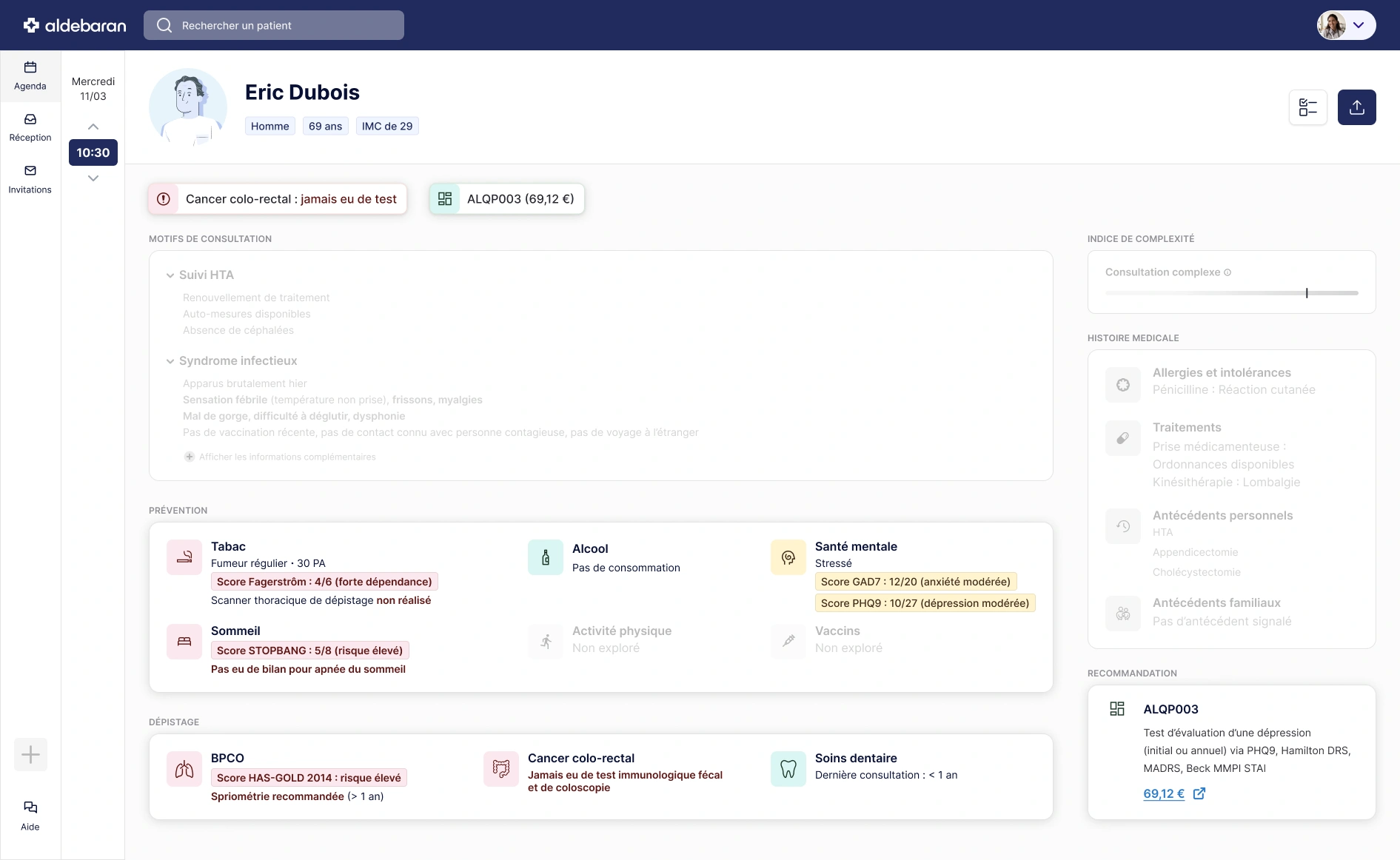Open the 69,12 € recommendation link
The width and height of the screenshot is (1400, 860).
[1174, 793]
